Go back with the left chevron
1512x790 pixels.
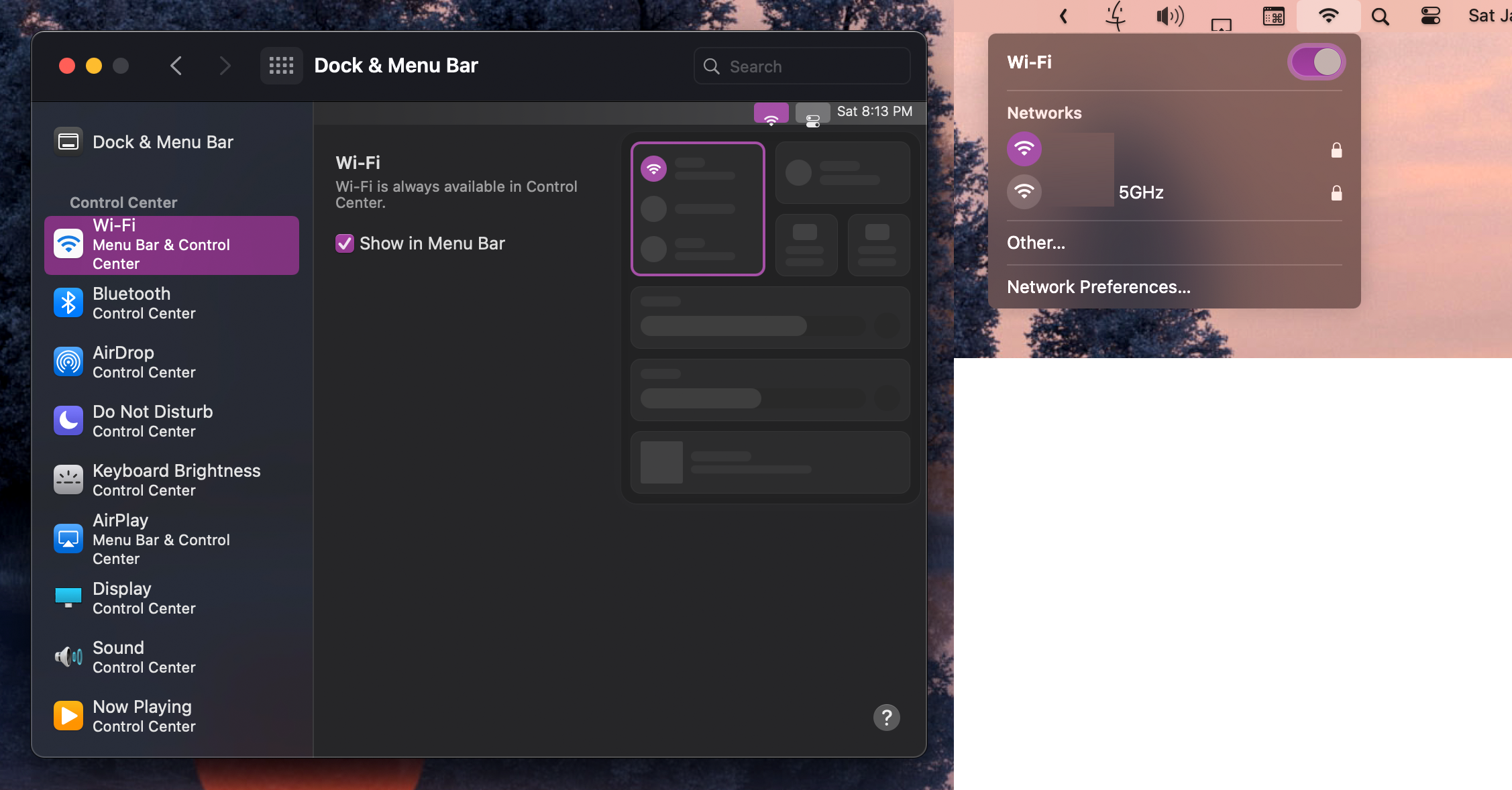click(x=176, y=66)
